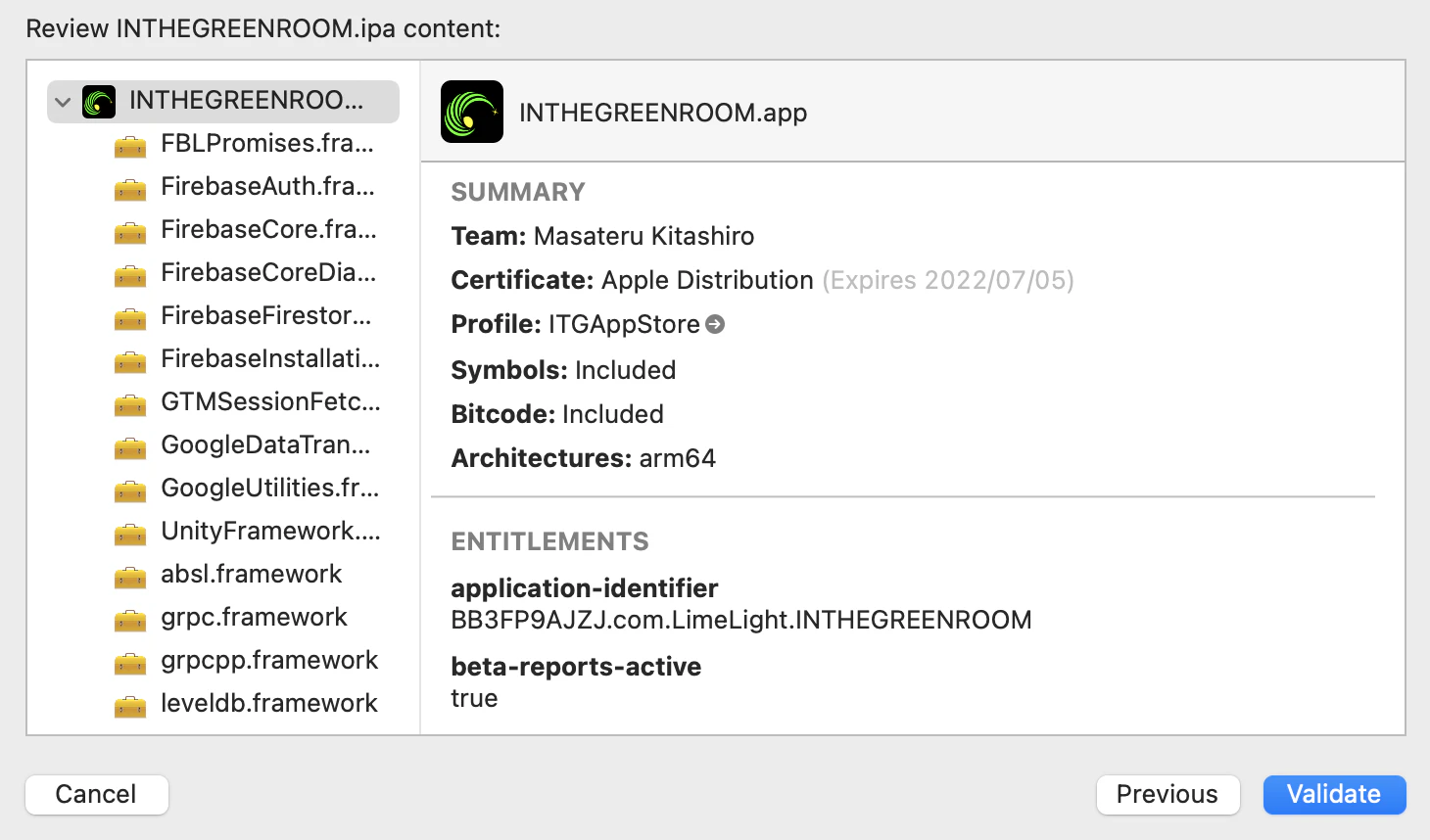
Task: Click the Team: Masateru Kitashiro line
Action: (602, 236)
